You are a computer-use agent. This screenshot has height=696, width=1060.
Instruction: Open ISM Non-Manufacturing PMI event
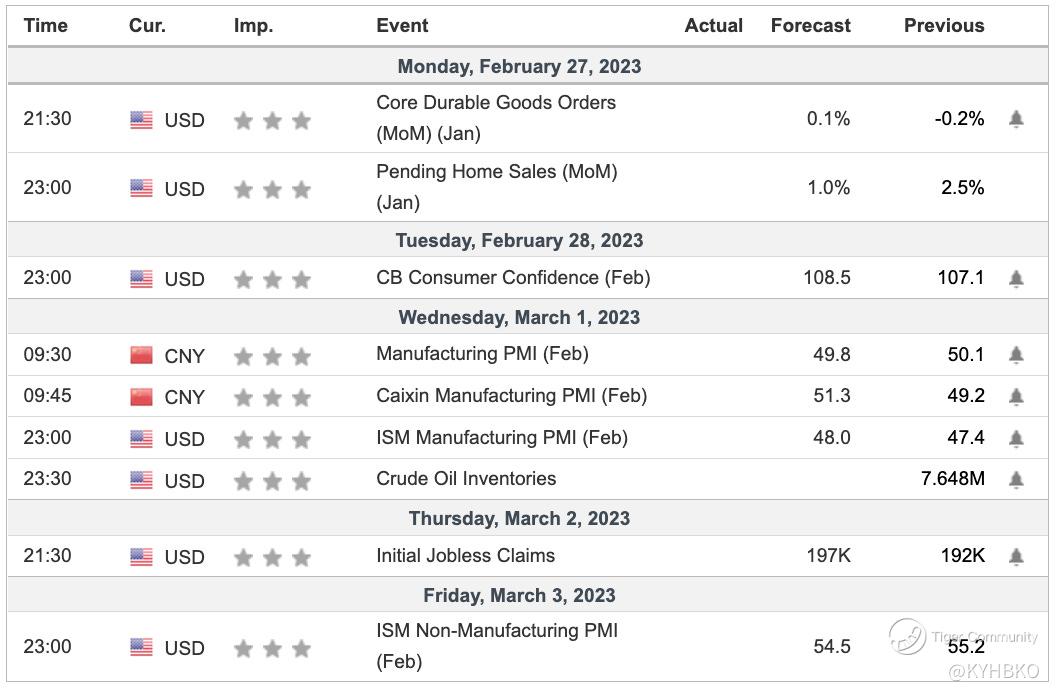tap(496, 646)
